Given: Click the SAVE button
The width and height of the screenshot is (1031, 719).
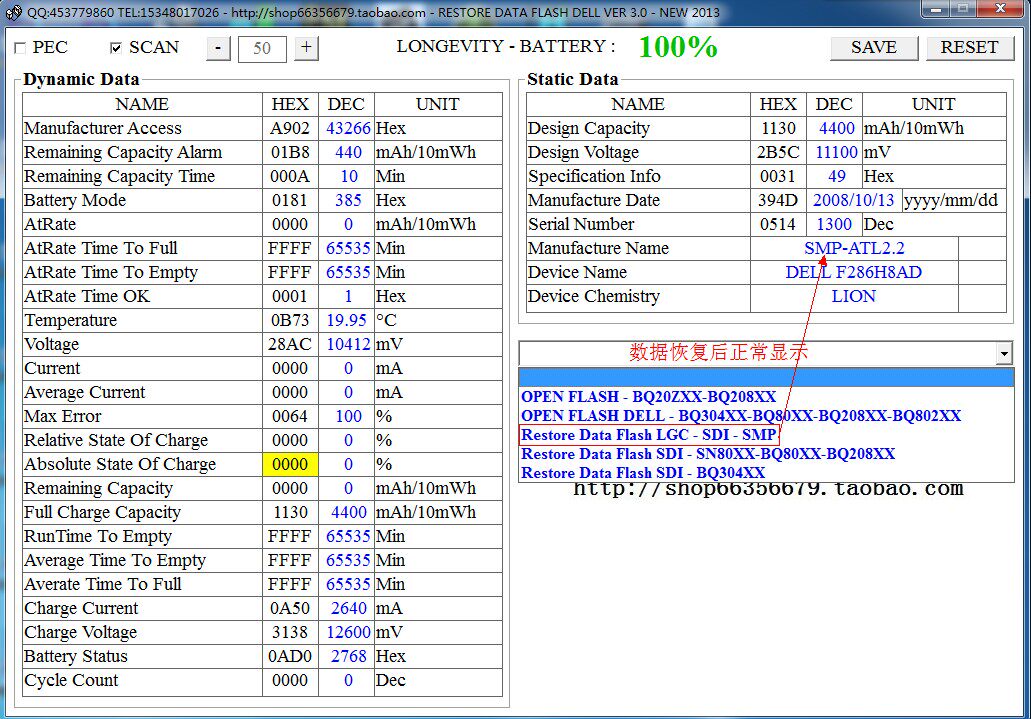Looking at the screenshot, I should (x=874, y=48).
